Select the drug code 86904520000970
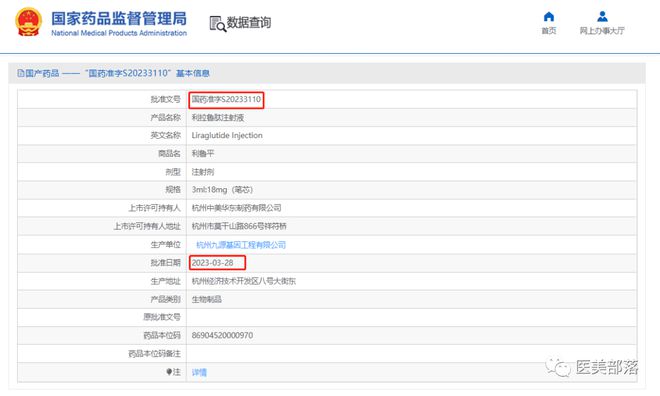This screenshot has height=396, width=660. (x=222, y=335)
